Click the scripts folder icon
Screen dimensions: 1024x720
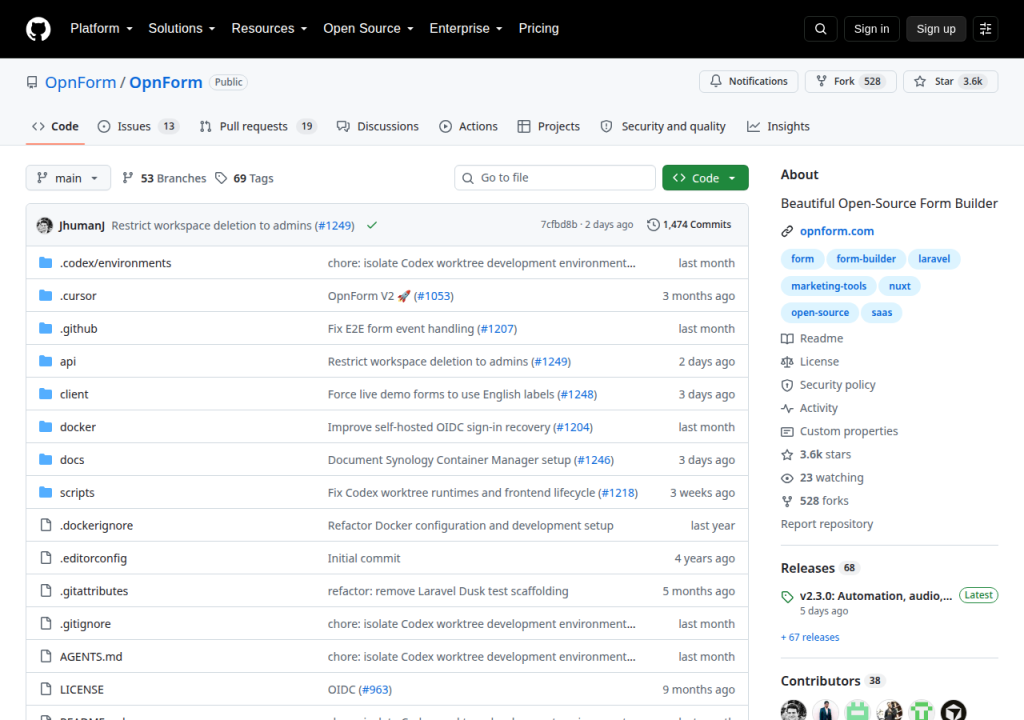coord(46,492)
